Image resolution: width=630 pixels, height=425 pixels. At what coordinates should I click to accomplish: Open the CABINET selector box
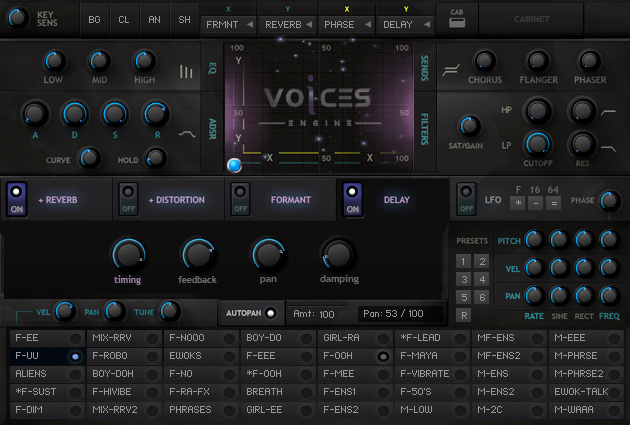pos(531,19)
